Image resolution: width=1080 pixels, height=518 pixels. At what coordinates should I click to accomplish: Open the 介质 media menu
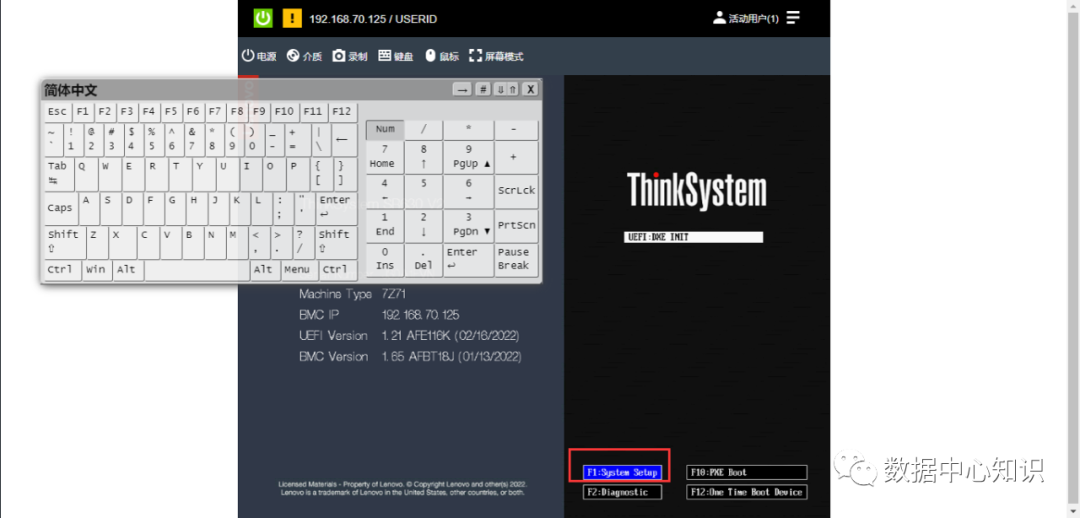tap(304, 56)
